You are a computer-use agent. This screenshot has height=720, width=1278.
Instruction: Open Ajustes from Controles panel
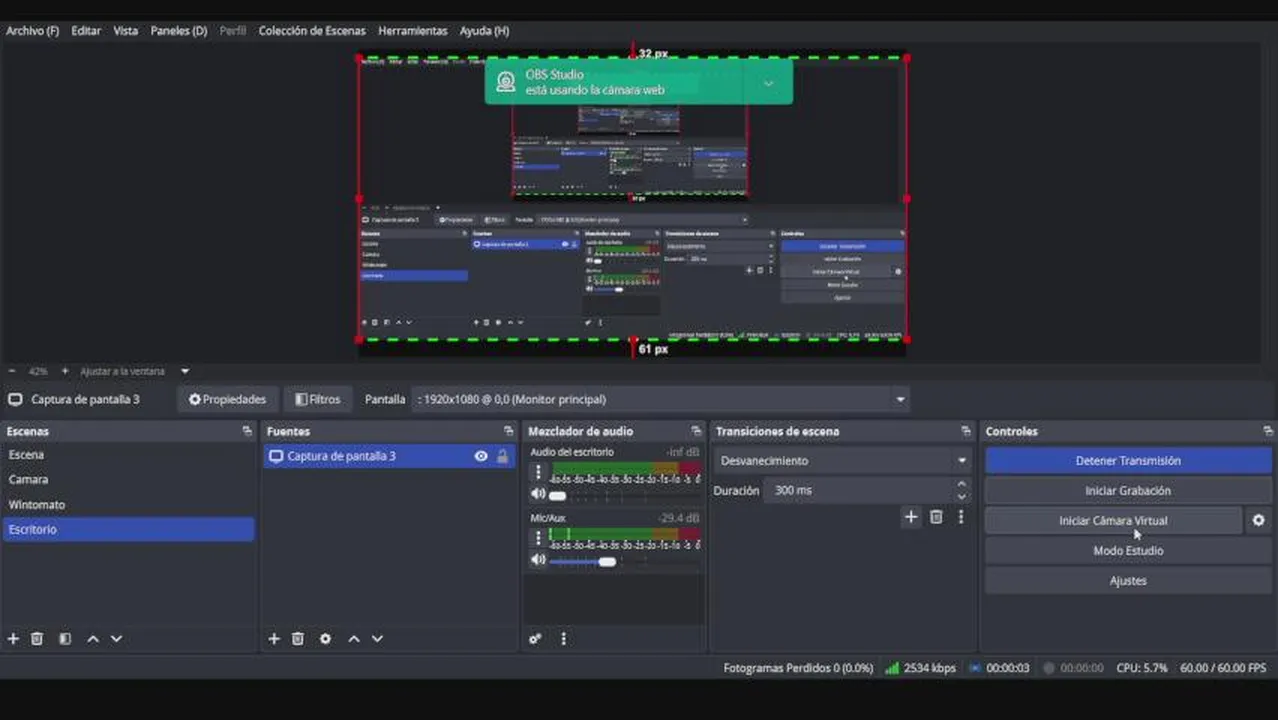tap(1128, 581)
